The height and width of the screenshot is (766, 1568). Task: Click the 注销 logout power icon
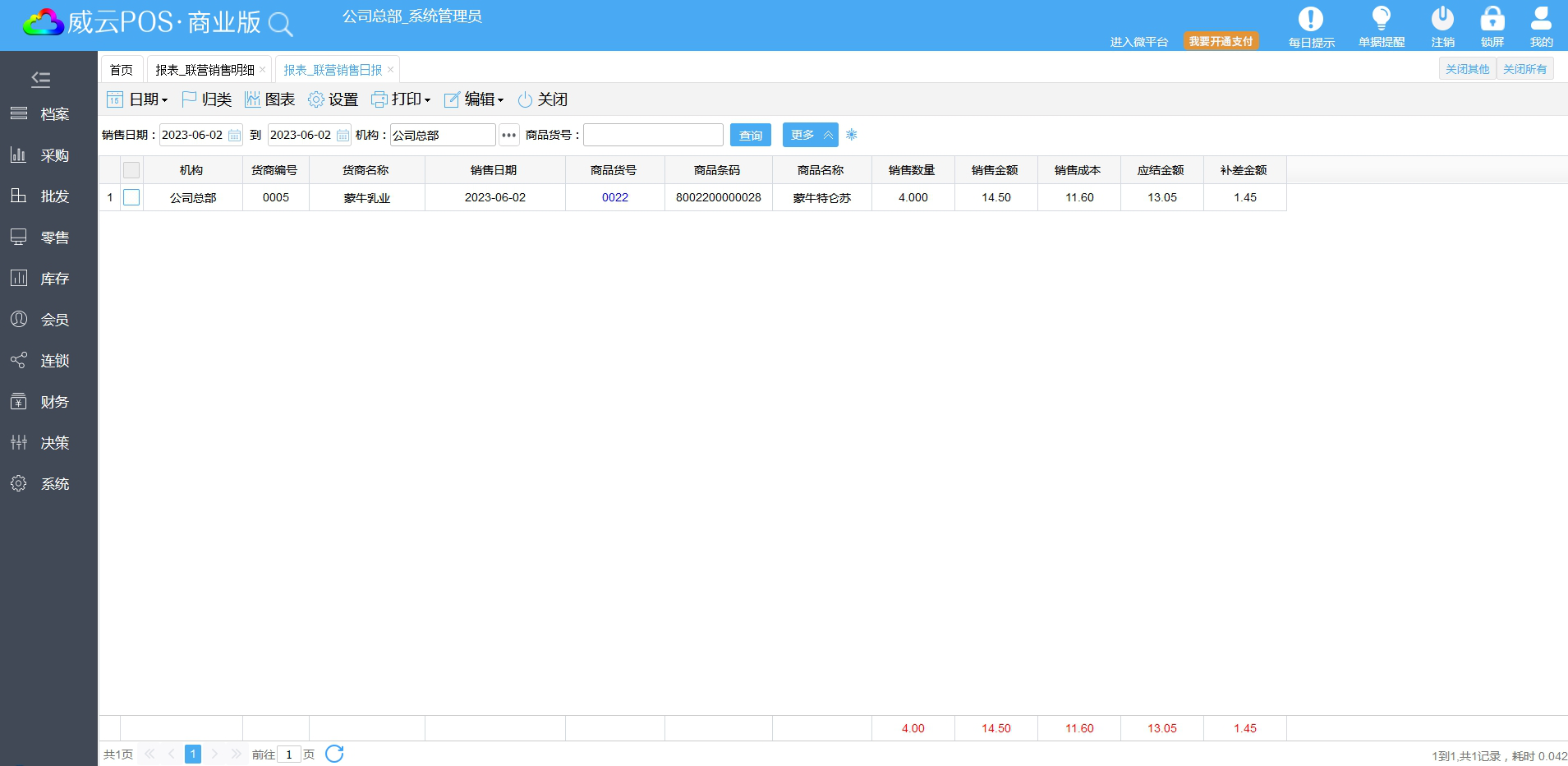(1442, 20)
